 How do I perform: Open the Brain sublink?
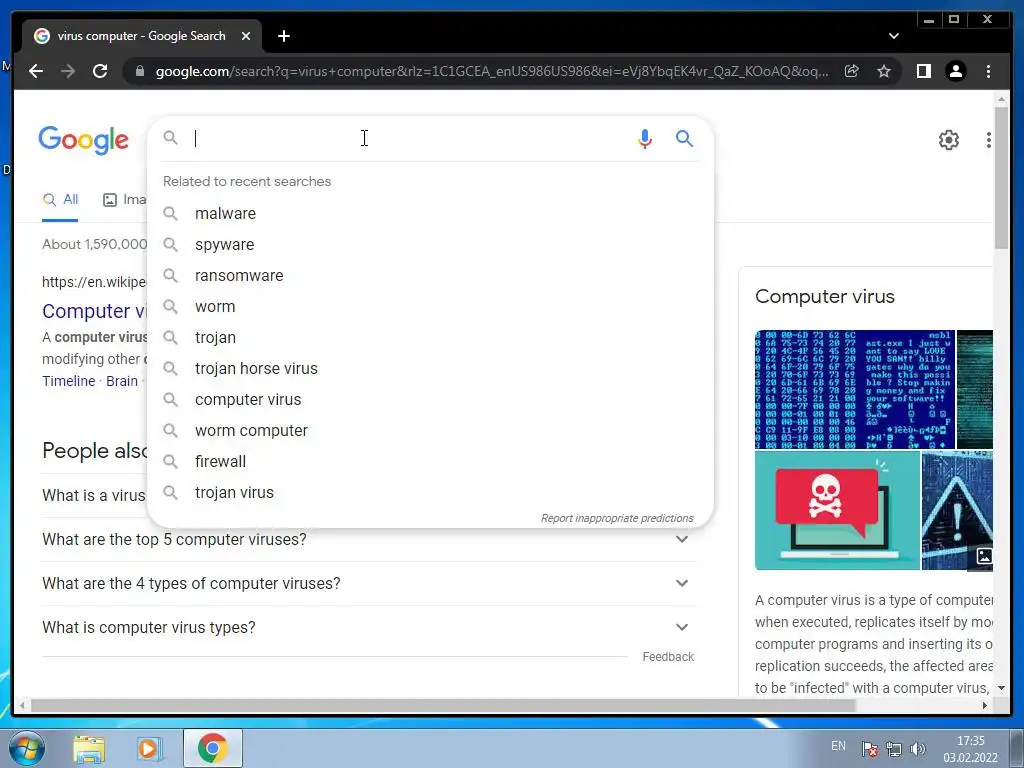coord(122,381)
